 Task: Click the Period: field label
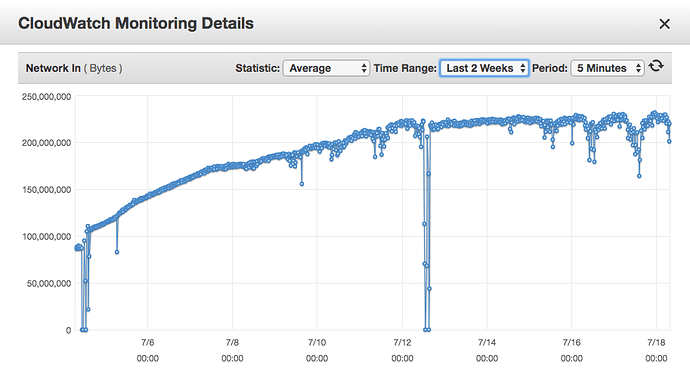coord(550,68)
